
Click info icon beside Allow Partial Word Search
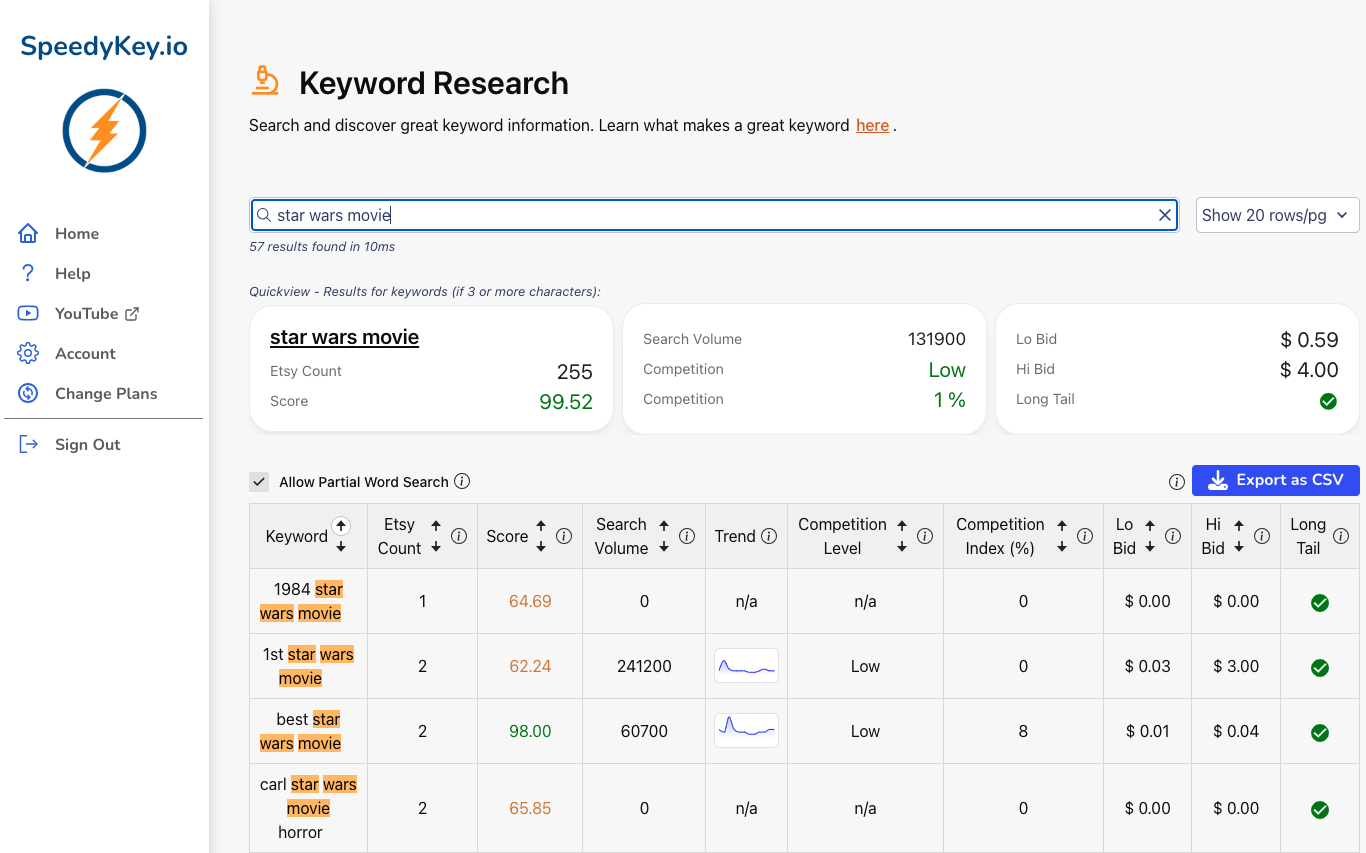pos(462,481)
